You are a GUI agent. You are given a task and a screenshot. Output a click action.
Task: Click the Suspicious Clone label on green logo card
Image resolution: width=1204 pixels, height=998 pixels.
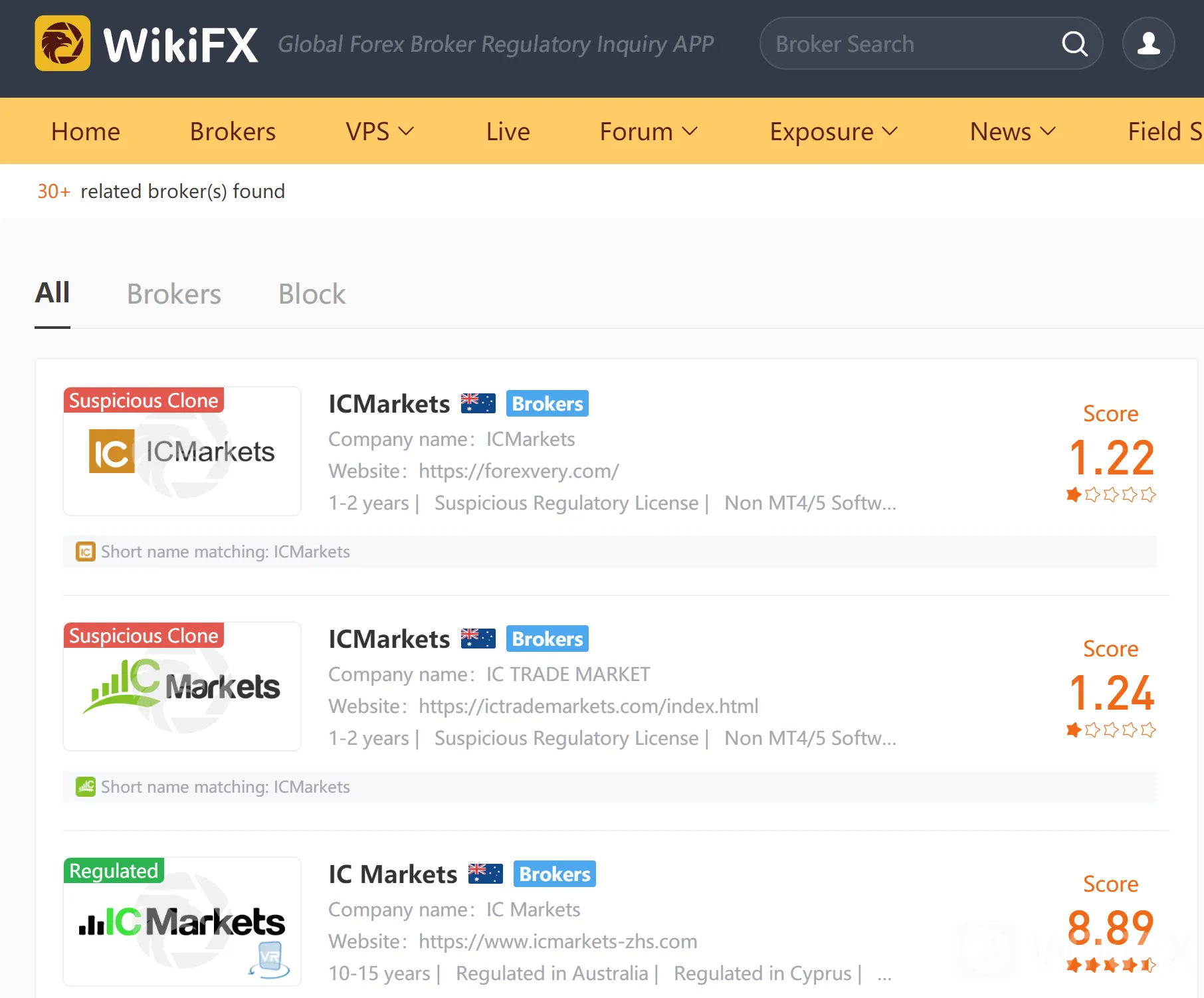tap(144, 635)
